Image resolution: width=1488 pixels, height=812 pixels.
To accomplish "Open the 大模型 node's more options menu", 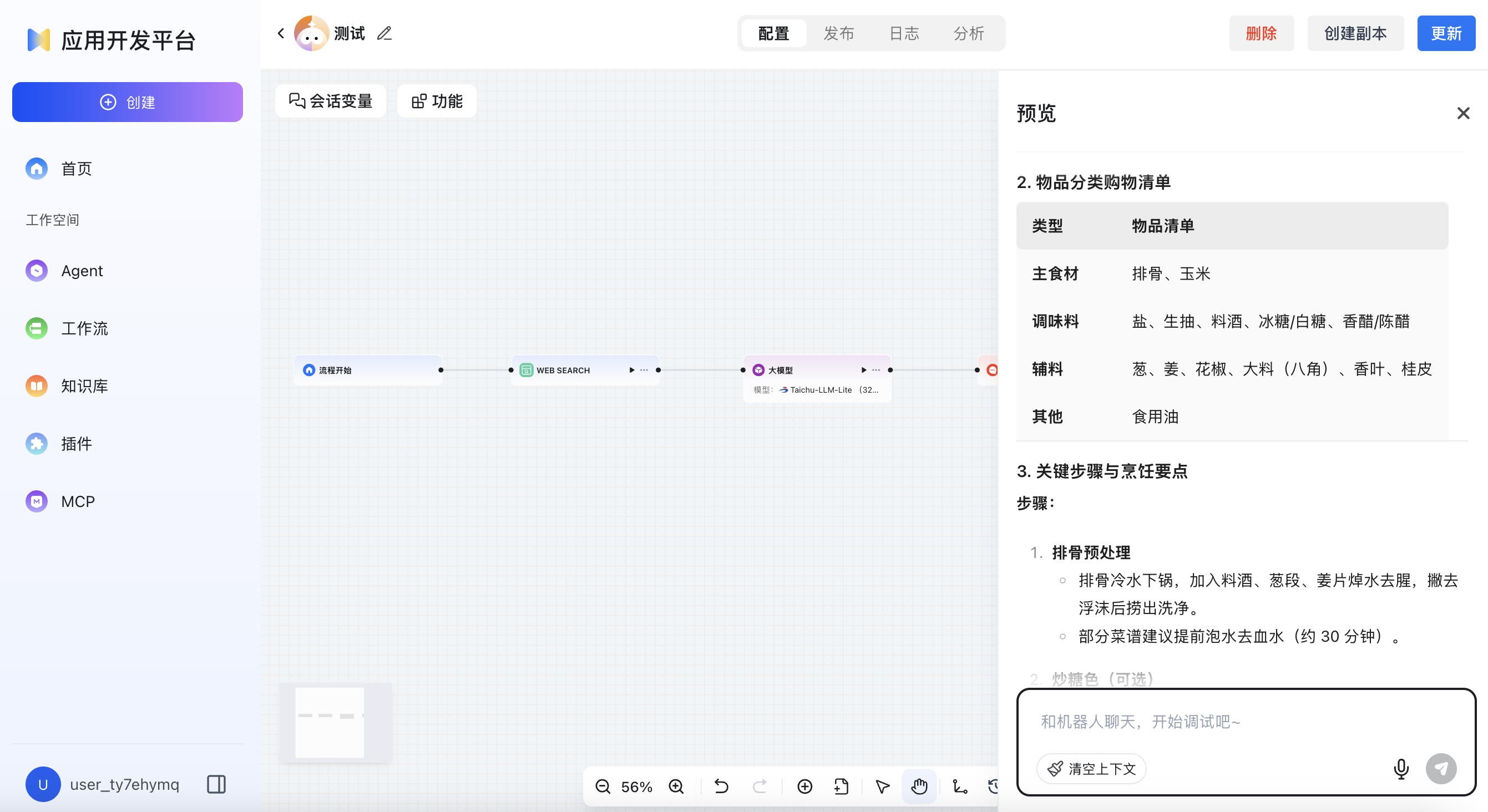I will 875,369.
